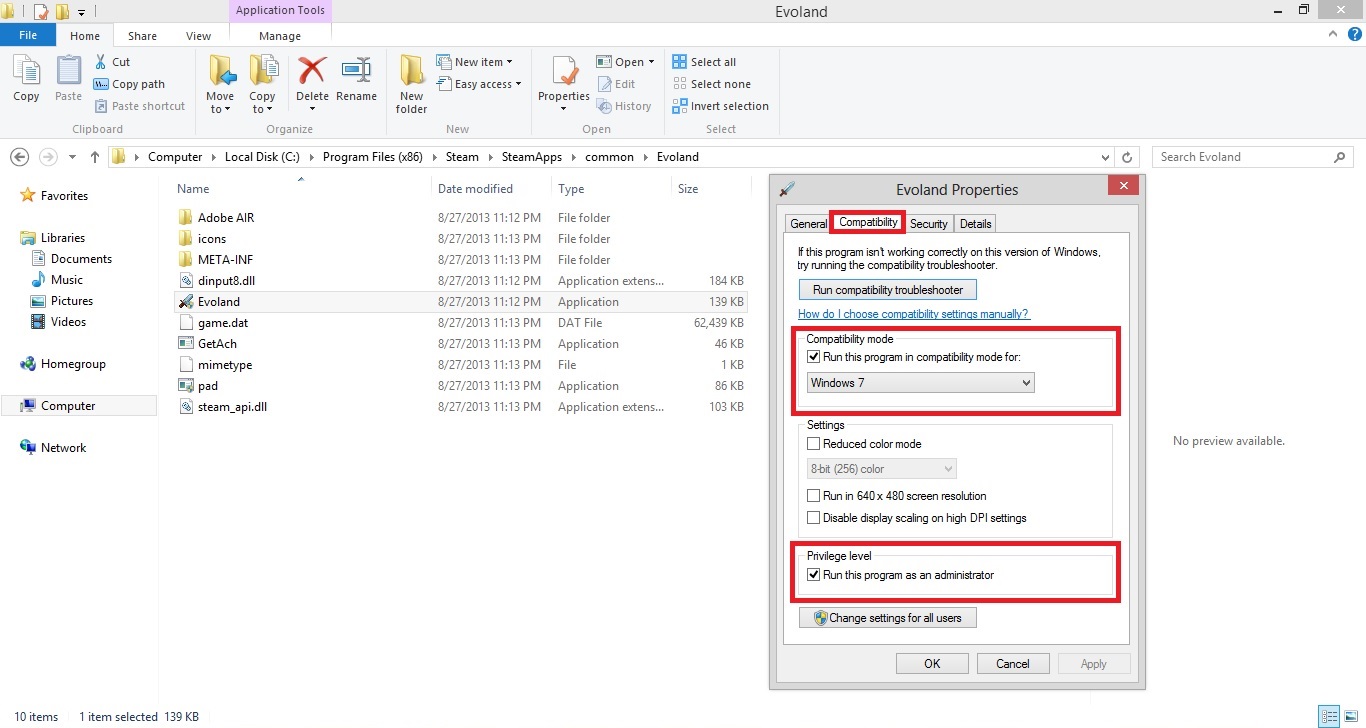The image size is (1366, 728).
Task: Enable Reduced color mode checkbox
Action: pyautogui.click(x=814, y=444)
